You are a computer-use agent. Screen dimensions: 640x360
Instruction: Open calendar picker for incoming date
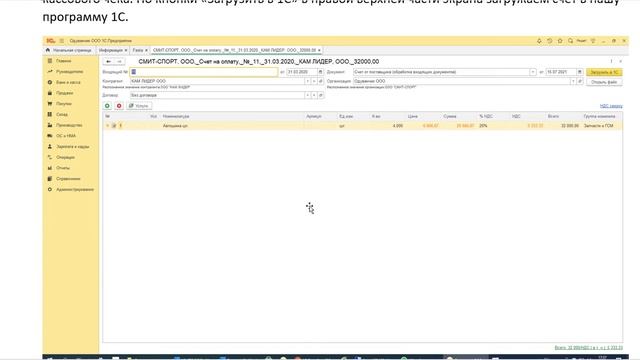[x=320, y=72]
